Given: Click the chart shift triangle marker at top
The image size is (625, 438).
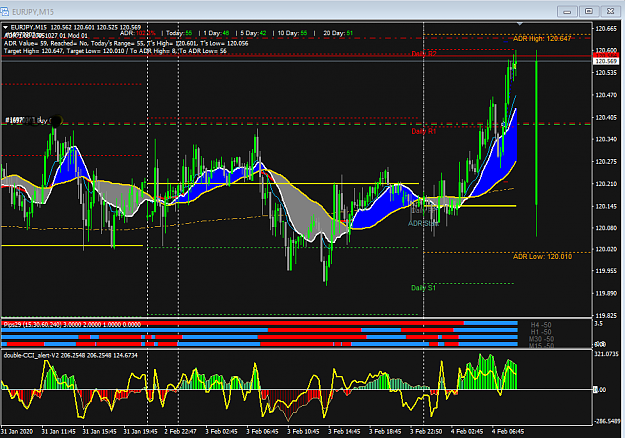Looking at the screenshot, I should tap(519, 24).
